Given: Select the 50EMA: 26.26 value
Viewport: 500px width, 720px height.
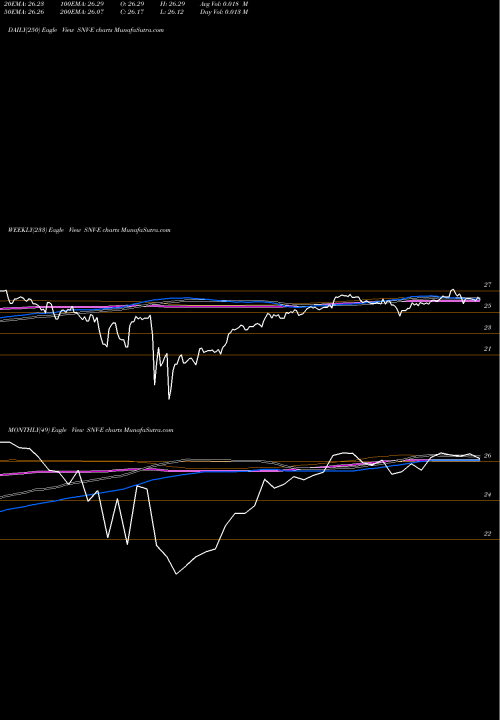Looking at the screenshot, I should pos(24,12).
